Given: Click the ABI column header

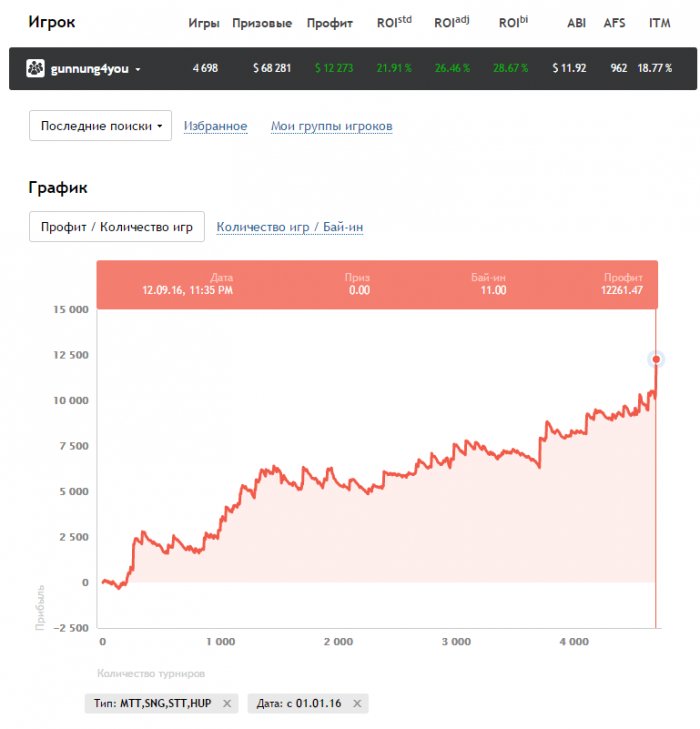Looking at the screenshot, I should [576, 23].
